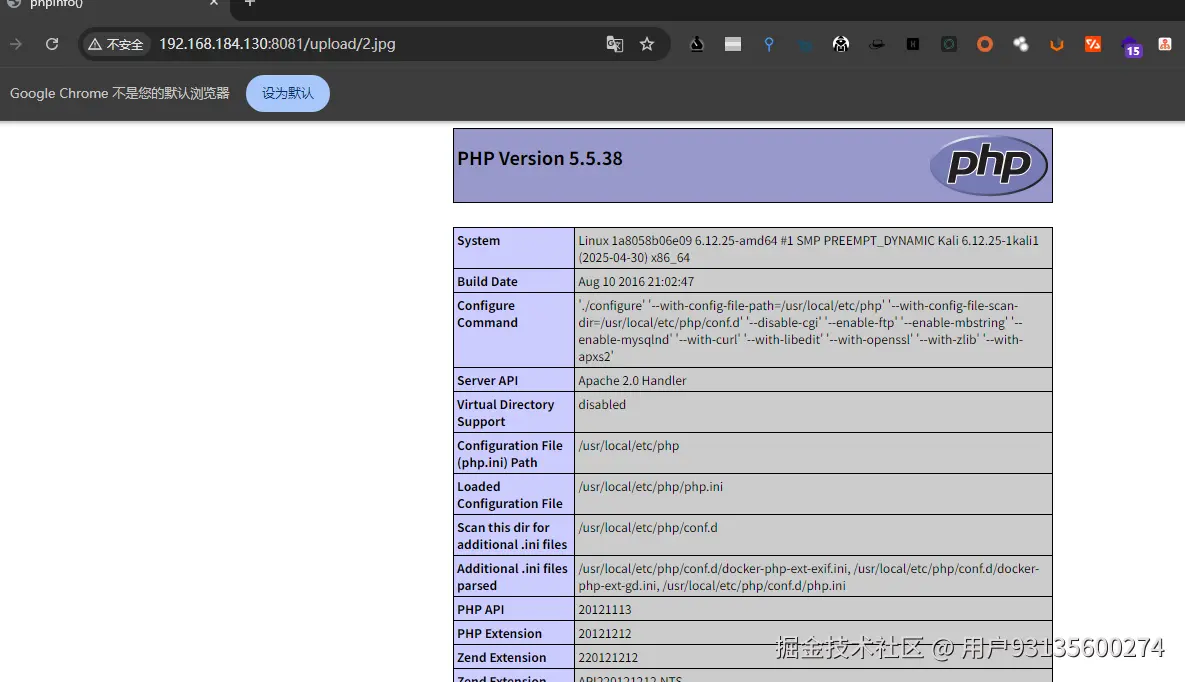This screenshot has width=1185, height=682.
Task: Open the hooded hacker extension icon
Action: tap(840, 44)
